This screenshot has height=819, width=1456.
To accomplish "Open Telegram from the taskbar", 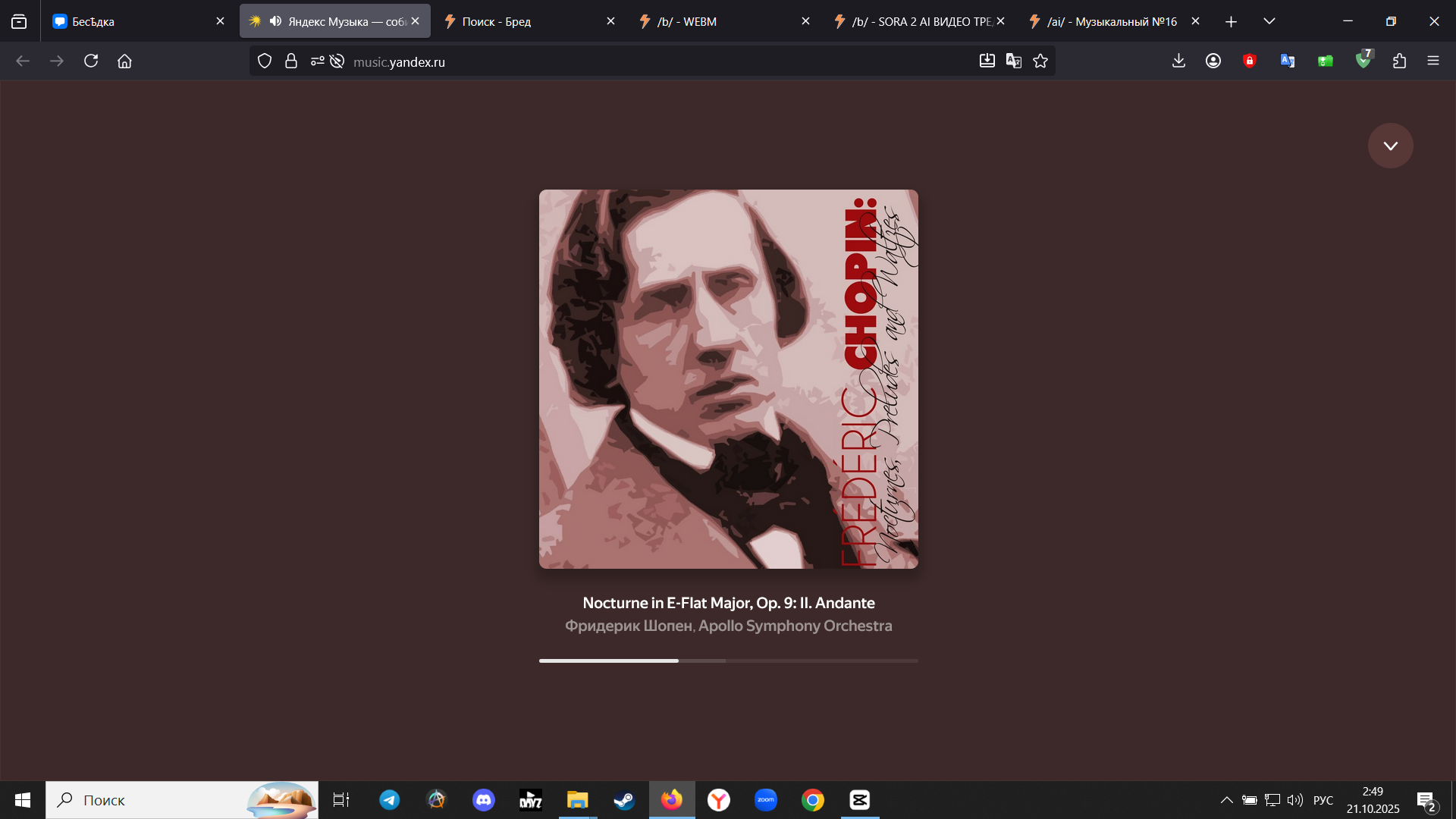I will pyautogui.click(x=390, y=800).
